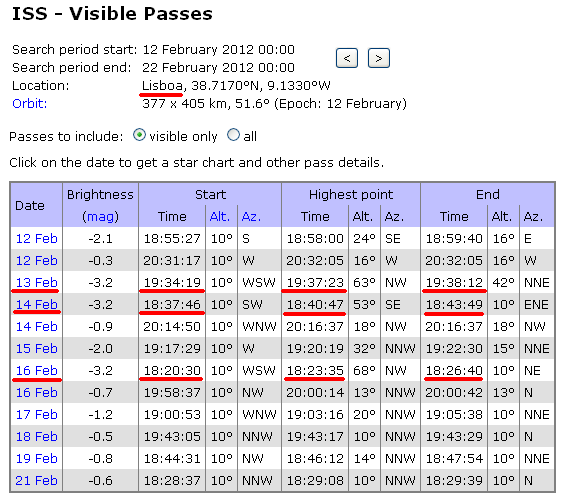
Task: Open 16 Feb pass with brightness -0.7
Action: (x=36, y=392)
